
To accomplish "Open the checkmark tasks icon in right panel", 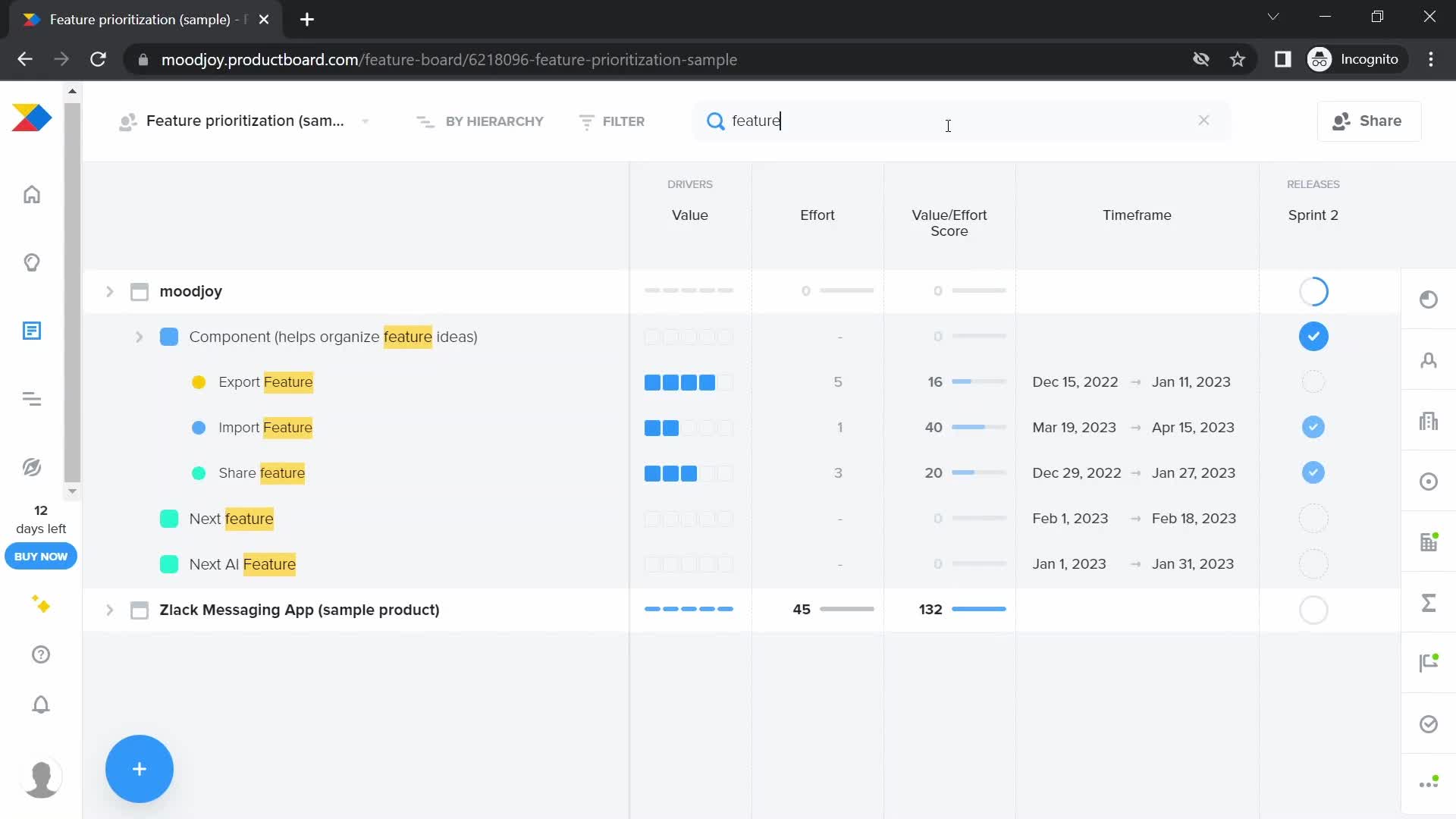I will coord(1429,724).
